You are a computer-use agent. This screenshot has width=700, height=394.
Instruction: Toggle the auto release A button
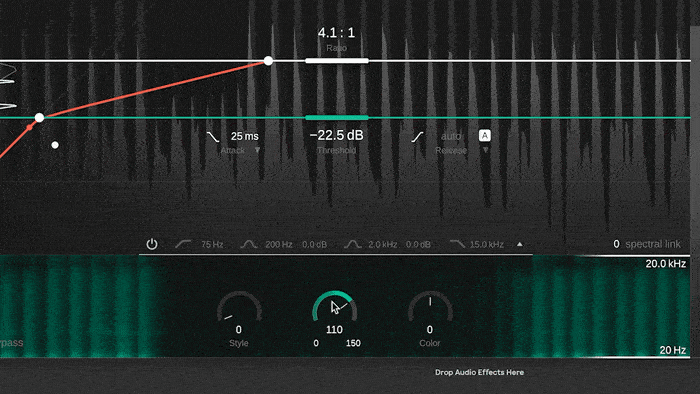pyautogui.click(x=485, y=136)
